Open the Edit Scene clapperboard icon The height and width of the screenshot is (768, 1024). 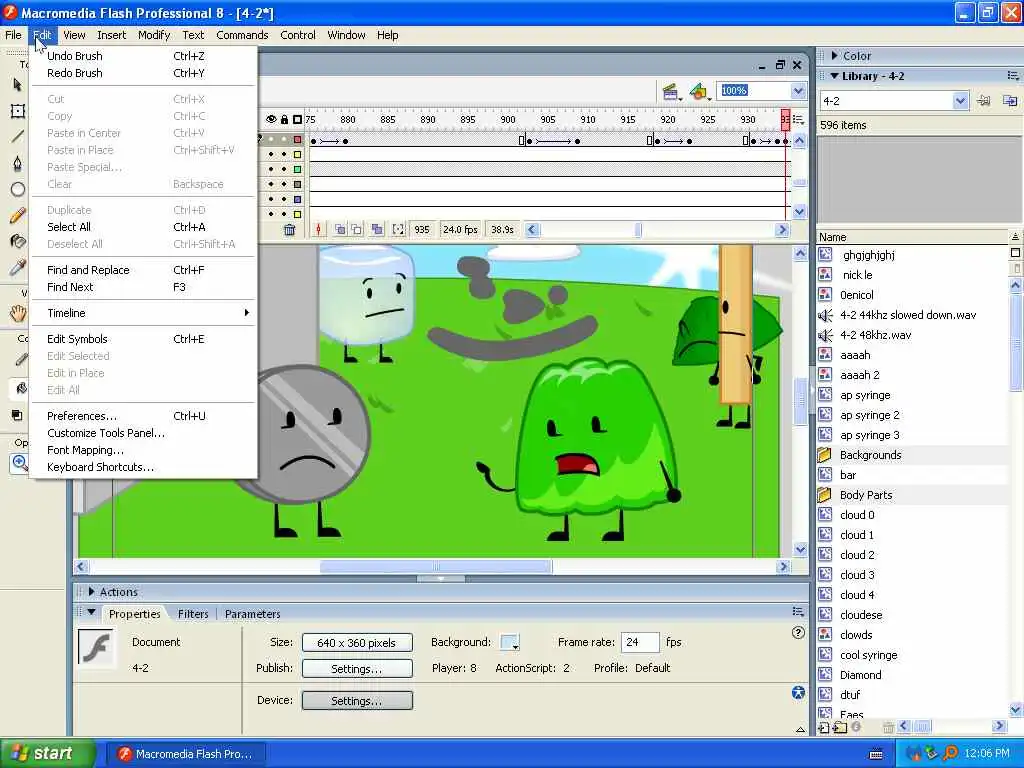pos(670,91)
